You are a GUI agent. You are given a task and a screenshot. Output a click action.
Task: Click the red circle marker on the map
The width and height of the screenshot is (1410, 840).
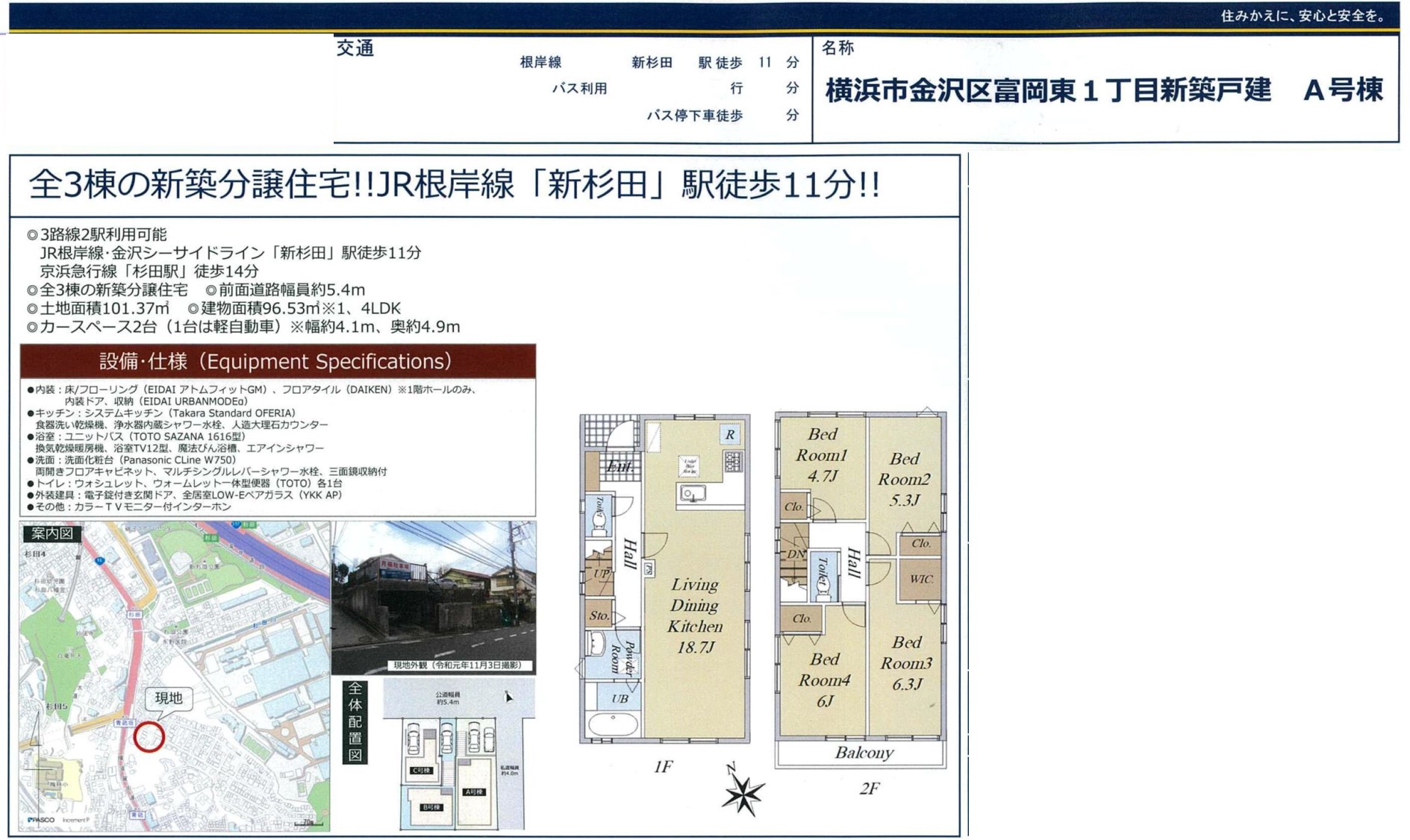coord(149,736)
